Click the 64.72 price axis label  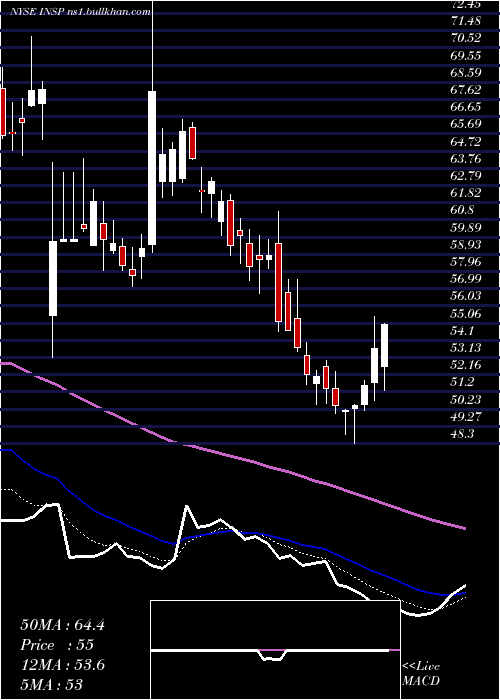click(467, 142)
